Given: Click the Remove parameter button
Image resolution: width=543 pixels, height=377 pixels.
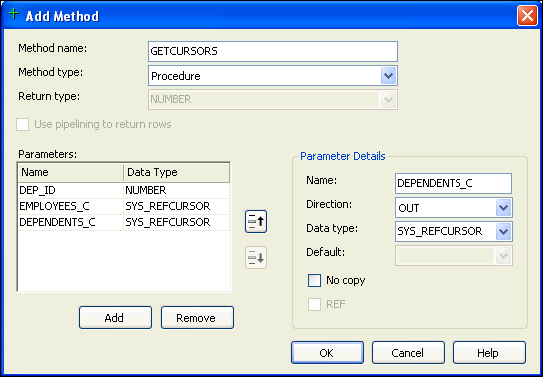Looking at the screenshot, I should click(197, 317).
